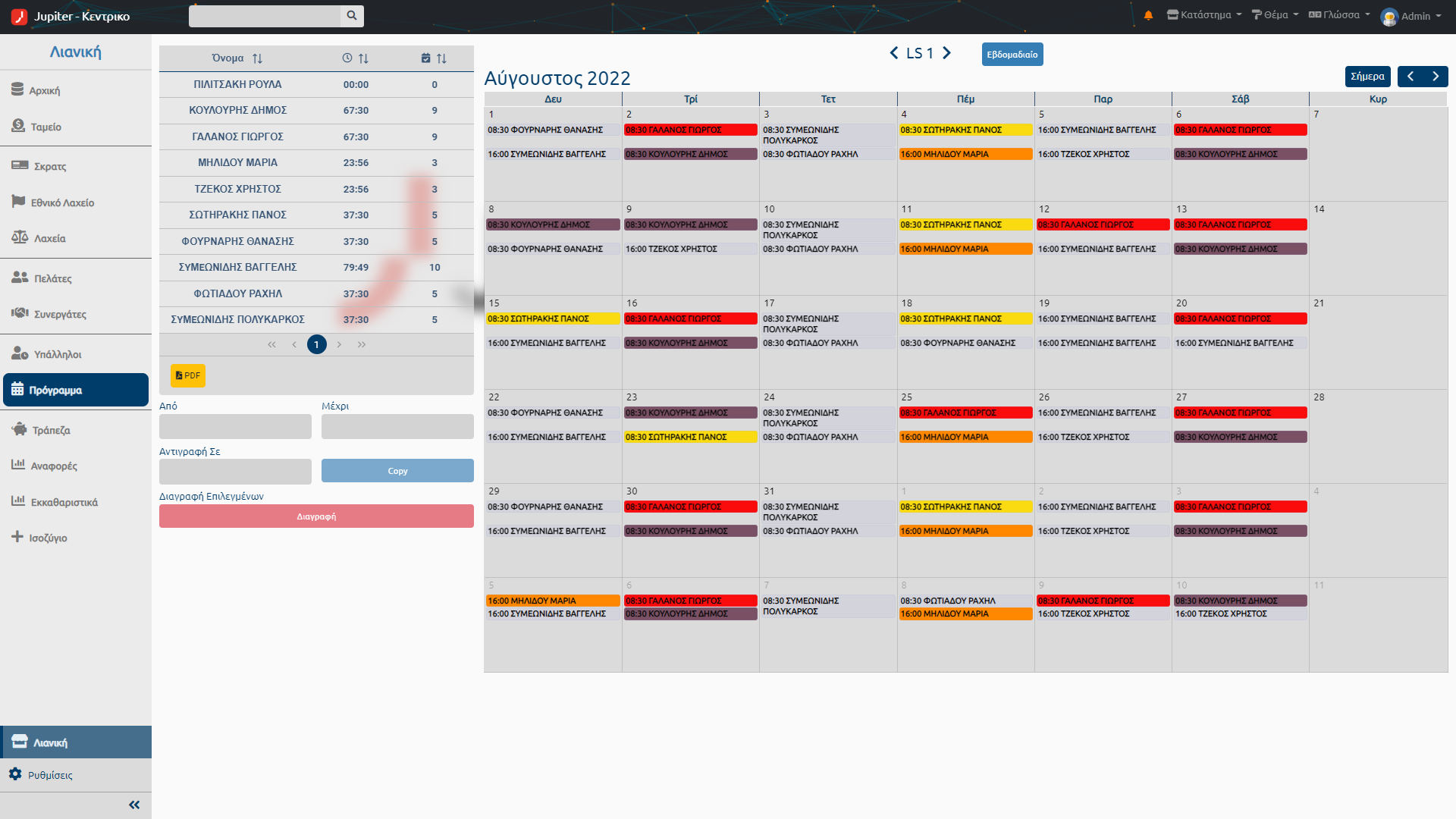Sort the table by Όνομα column
1456x819 pixels.
coord(237,58)
